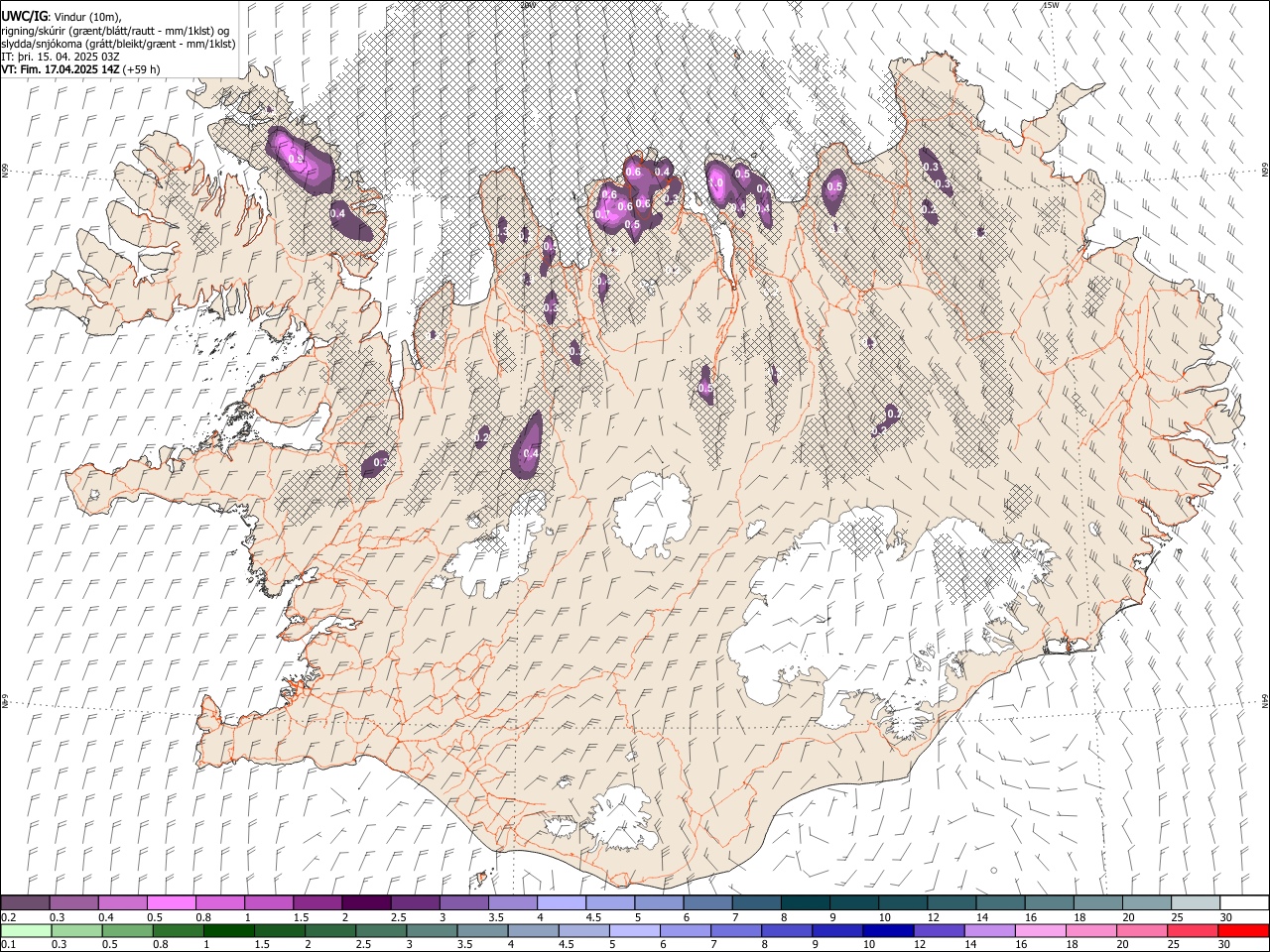The width and height of the screenshot is (1270, 952).
Task: Pick the 10–12 deep blue swatch, bottom legend row
Action: [x=886, y=930]
